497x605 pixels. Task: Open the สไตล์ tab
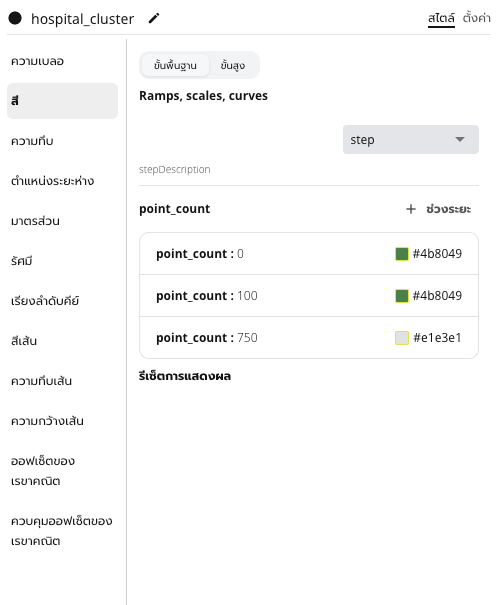(x=441, y=18)
